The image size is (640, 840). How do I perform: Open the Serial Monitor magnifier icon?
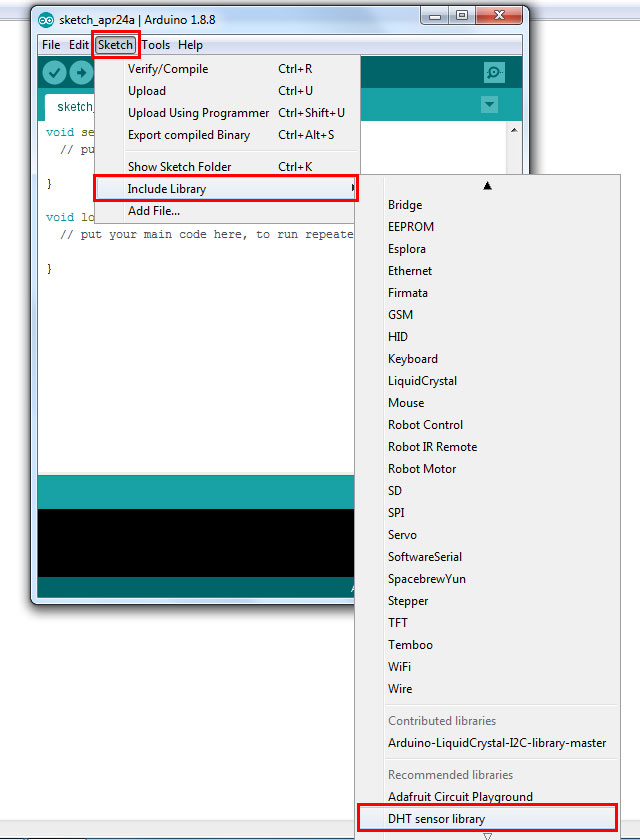point(494,72)
